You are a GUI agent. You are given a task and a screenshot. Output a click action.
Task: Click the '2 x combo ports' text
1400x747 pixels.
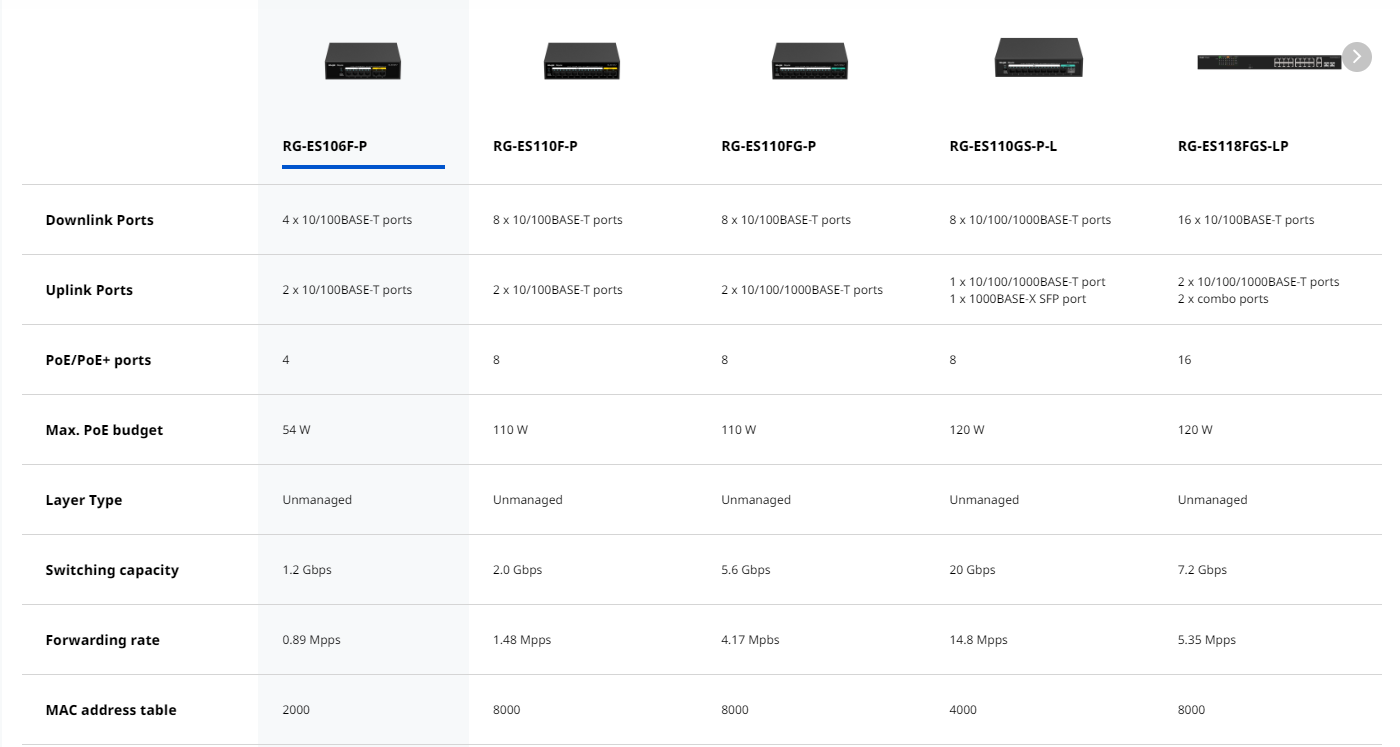1223,299
